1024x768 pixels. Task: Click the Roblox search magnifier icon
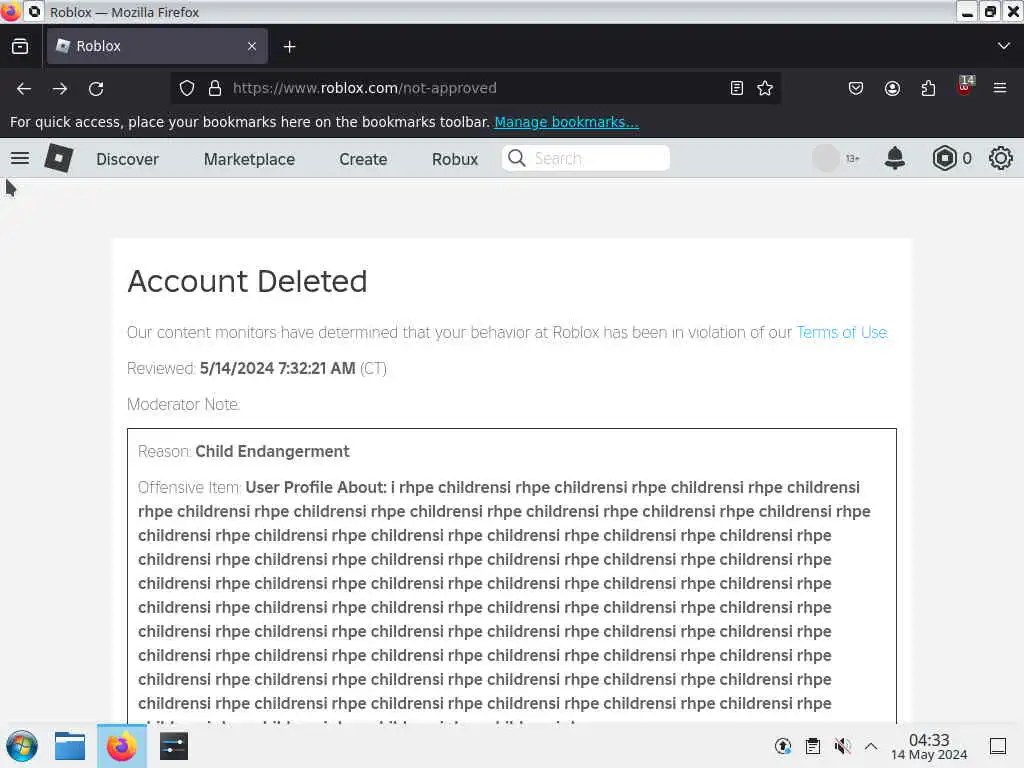coord(517,158)
